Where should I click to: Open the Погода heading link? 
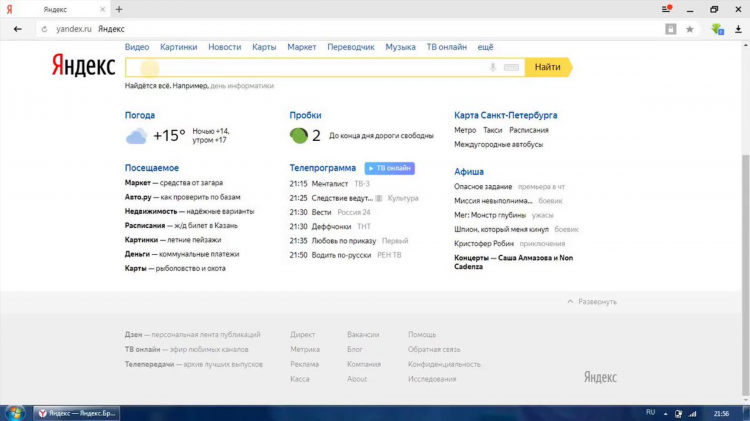140,115
